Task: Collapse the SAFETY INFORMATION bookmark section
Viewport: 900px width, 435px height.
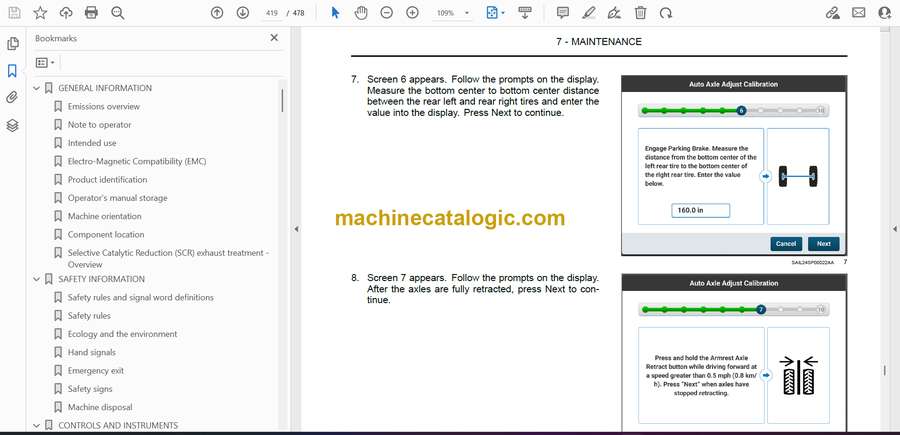Action: tap(37, 279)
